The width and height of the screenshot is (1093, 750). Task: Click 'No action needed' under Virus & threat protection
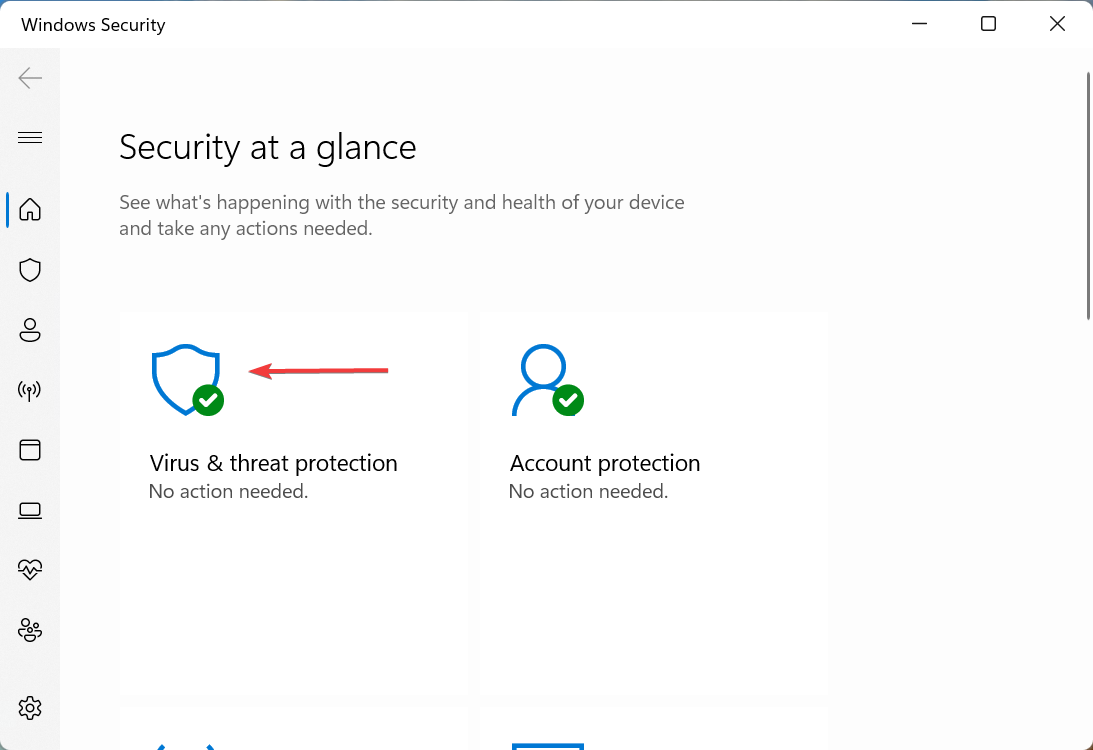click(228, 491)
